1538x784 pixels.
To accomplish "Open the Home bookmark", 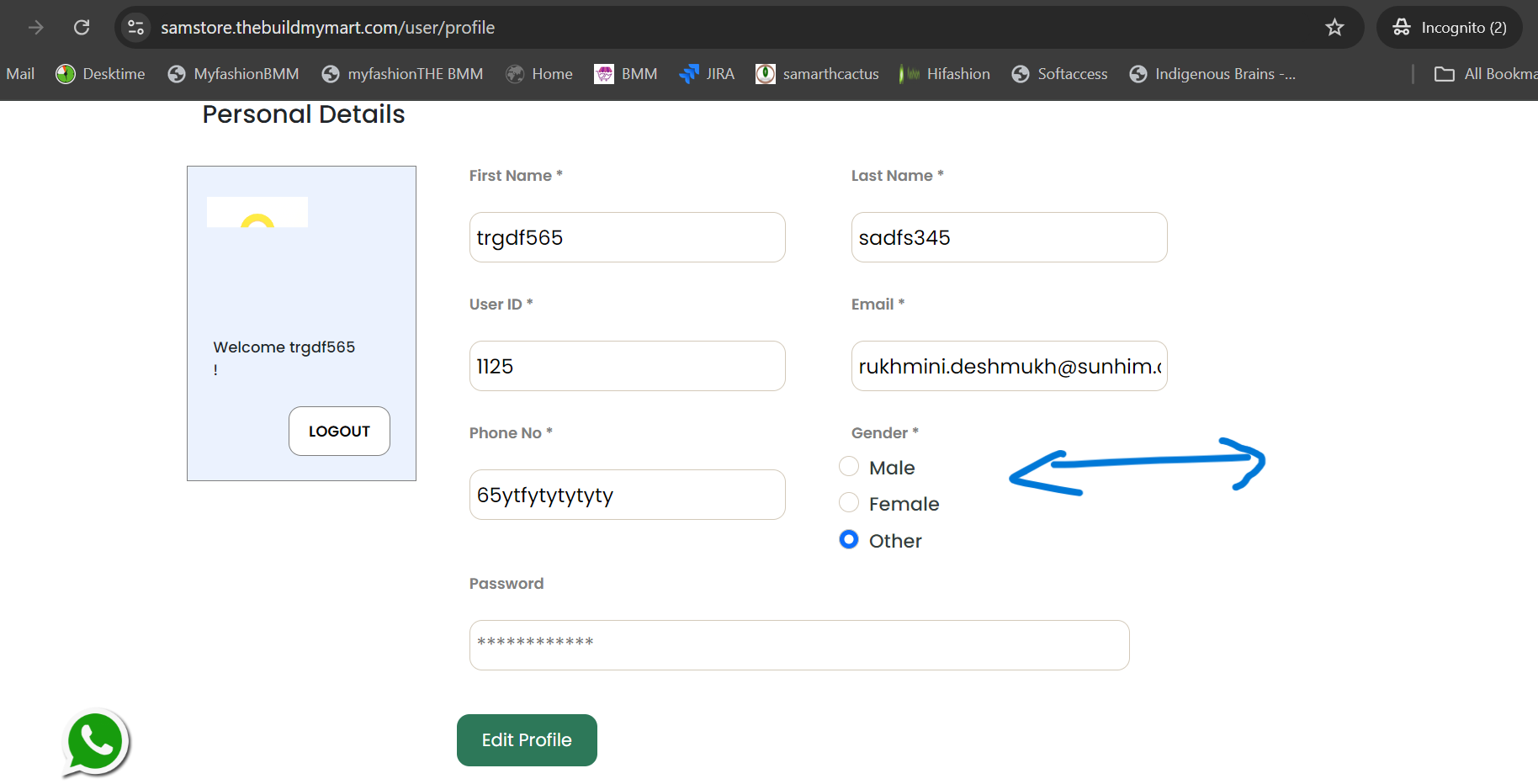I will tap(539, 74).
